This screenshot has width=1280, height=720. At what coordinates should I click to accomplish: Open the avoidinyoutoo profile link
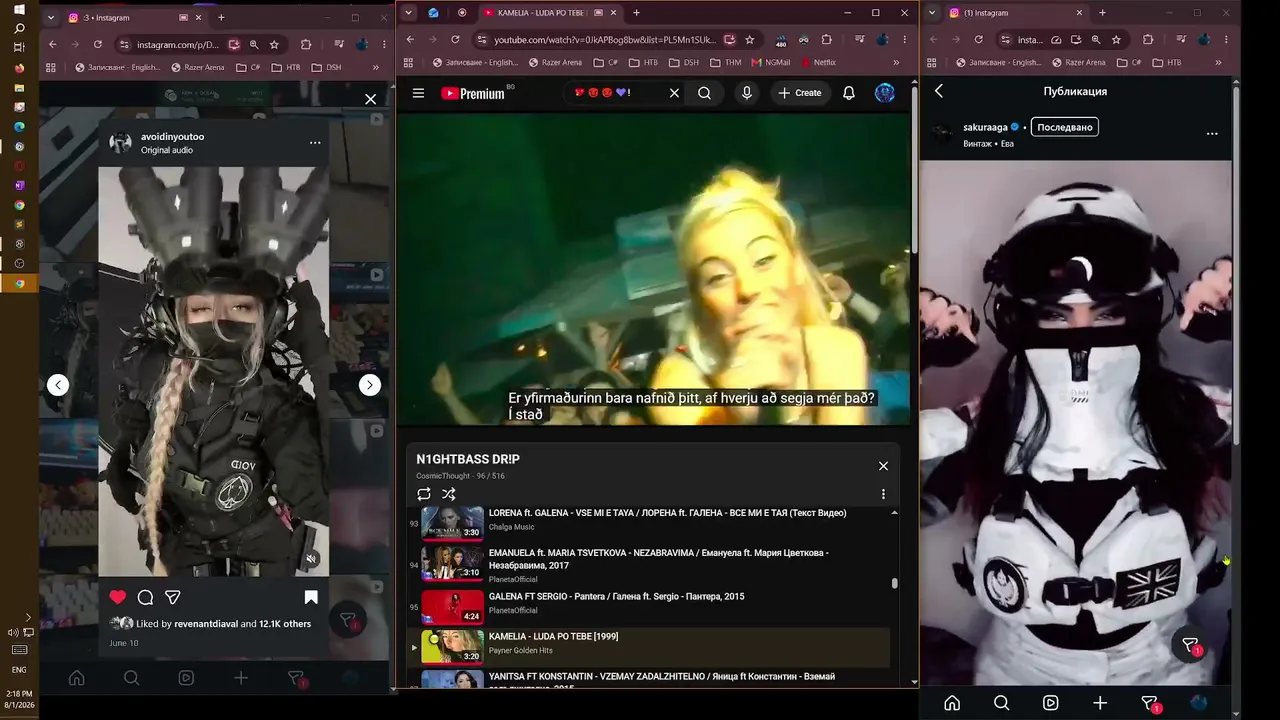172,136
